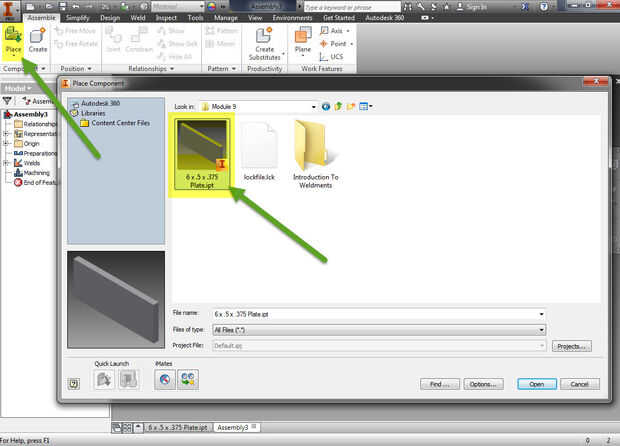Click the Joint relationship tool
Screen dimensions: 620x446
[x=113, y=40]
